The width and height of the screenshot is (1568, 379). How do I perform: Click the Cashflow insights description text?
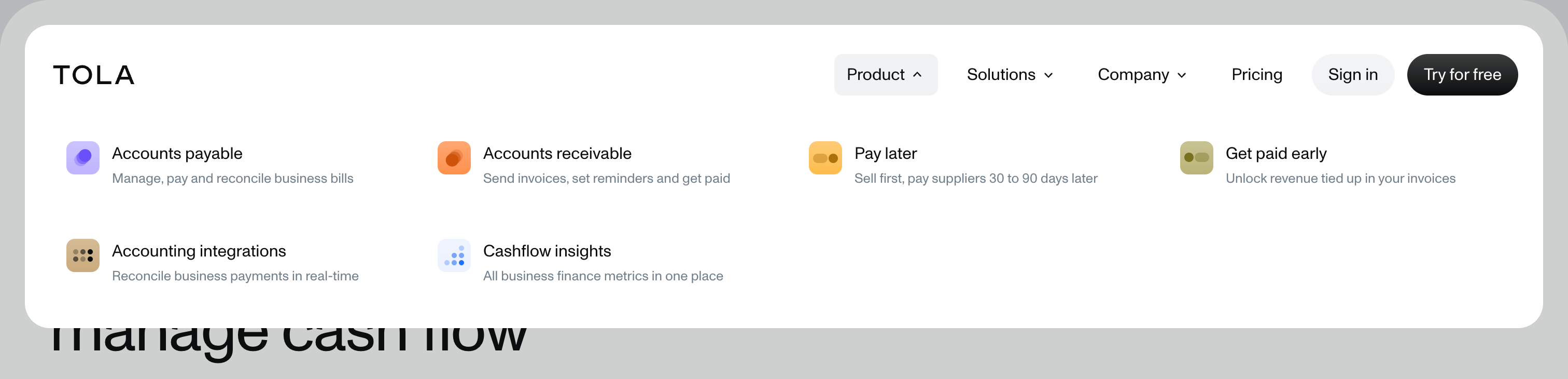click(x=603, y=276)
